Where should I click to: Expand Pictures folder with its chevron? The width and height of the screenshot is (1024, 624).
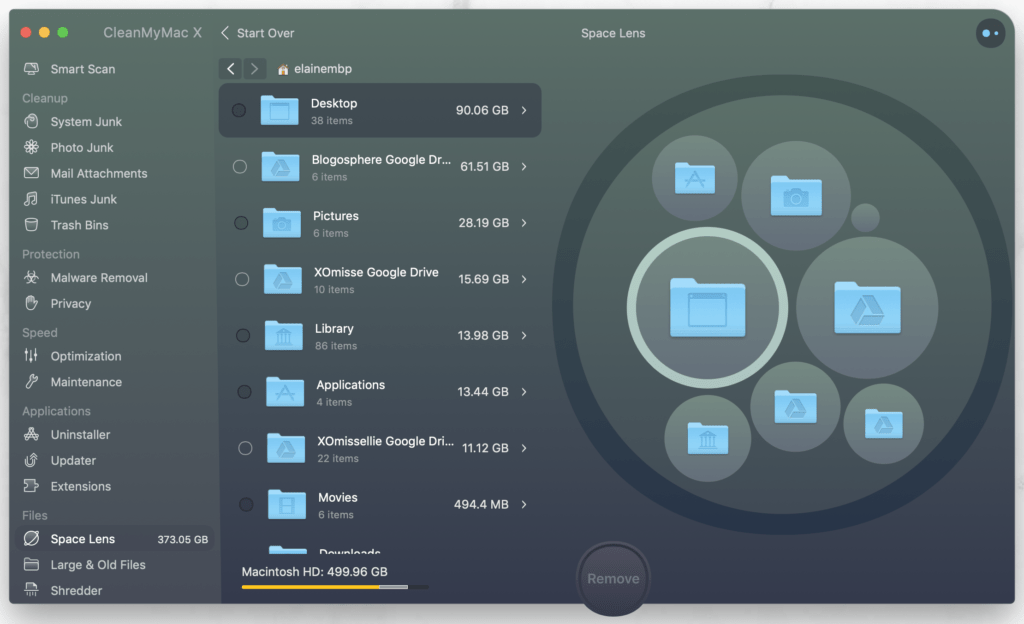[524, 223]
